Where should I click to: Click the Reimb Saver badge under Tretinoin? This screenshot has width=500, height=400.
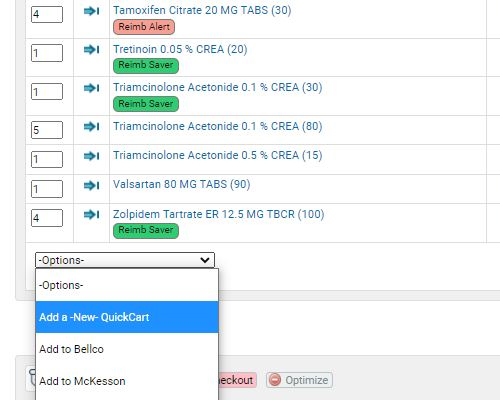(146, 65)
